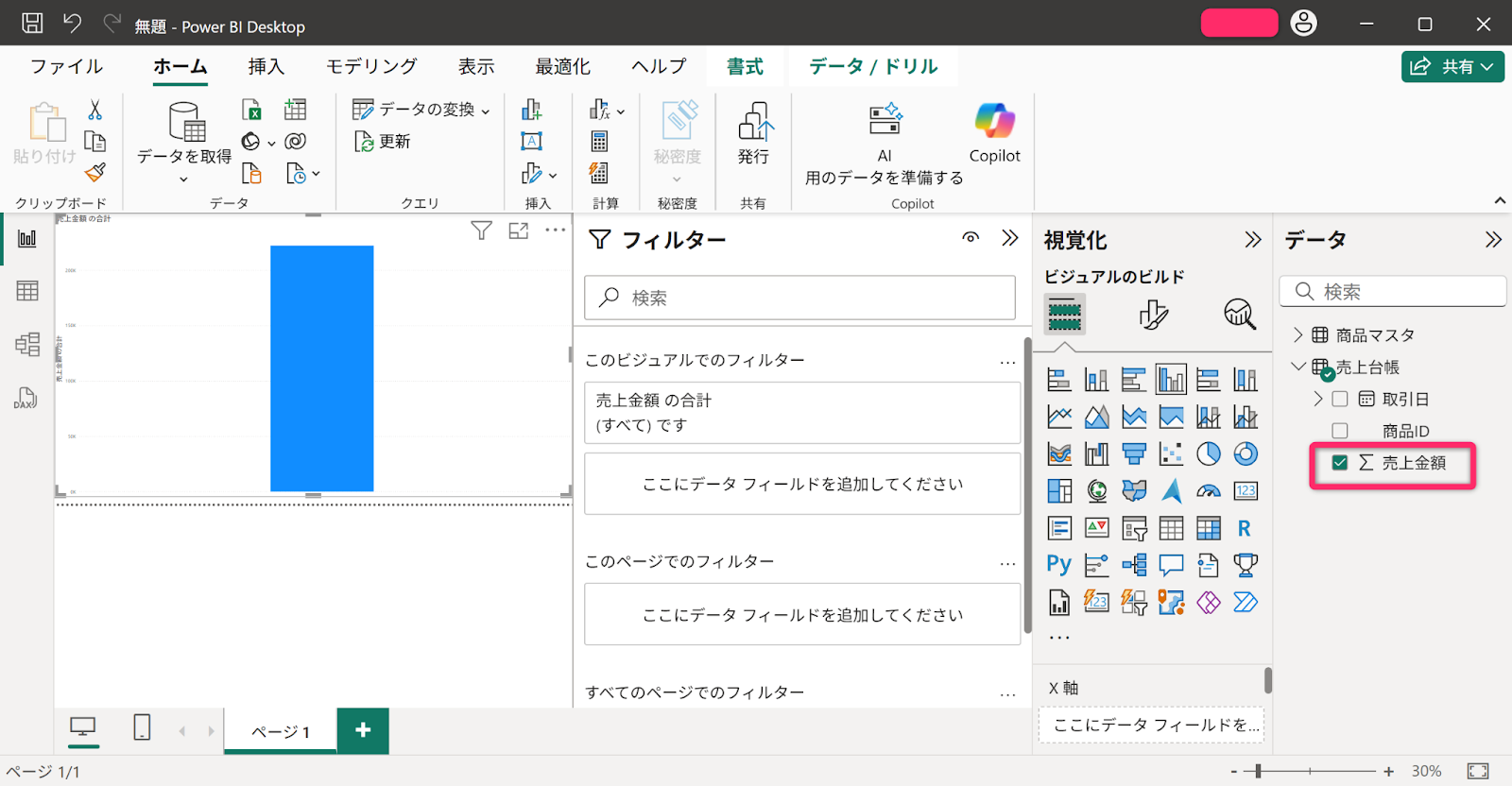1512x786 pixels.
Task: Uncheck the 売上金額 field checkbox
Action: 1339,463
